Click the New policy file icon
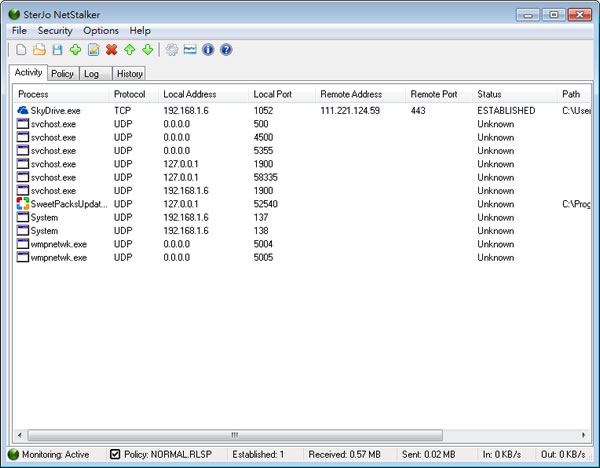This screenshot has width=600, height=468. coord(20,49)
